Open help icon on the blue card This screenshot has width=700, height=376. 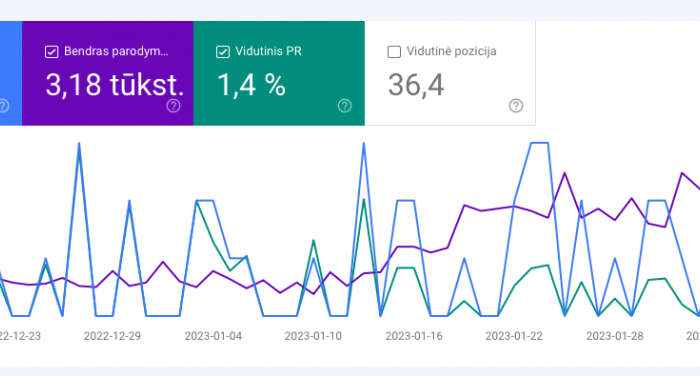[3, 106]
